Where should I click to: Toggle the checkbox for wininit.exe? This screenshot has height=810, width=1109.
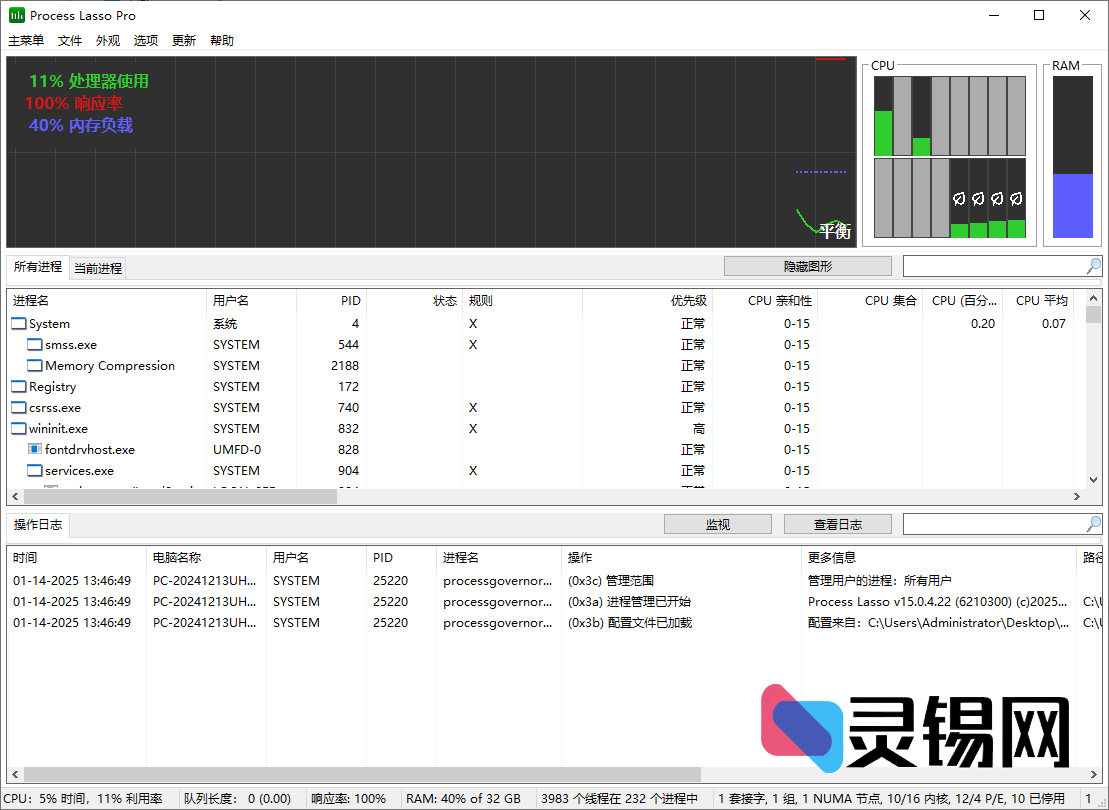click(17, 428)
